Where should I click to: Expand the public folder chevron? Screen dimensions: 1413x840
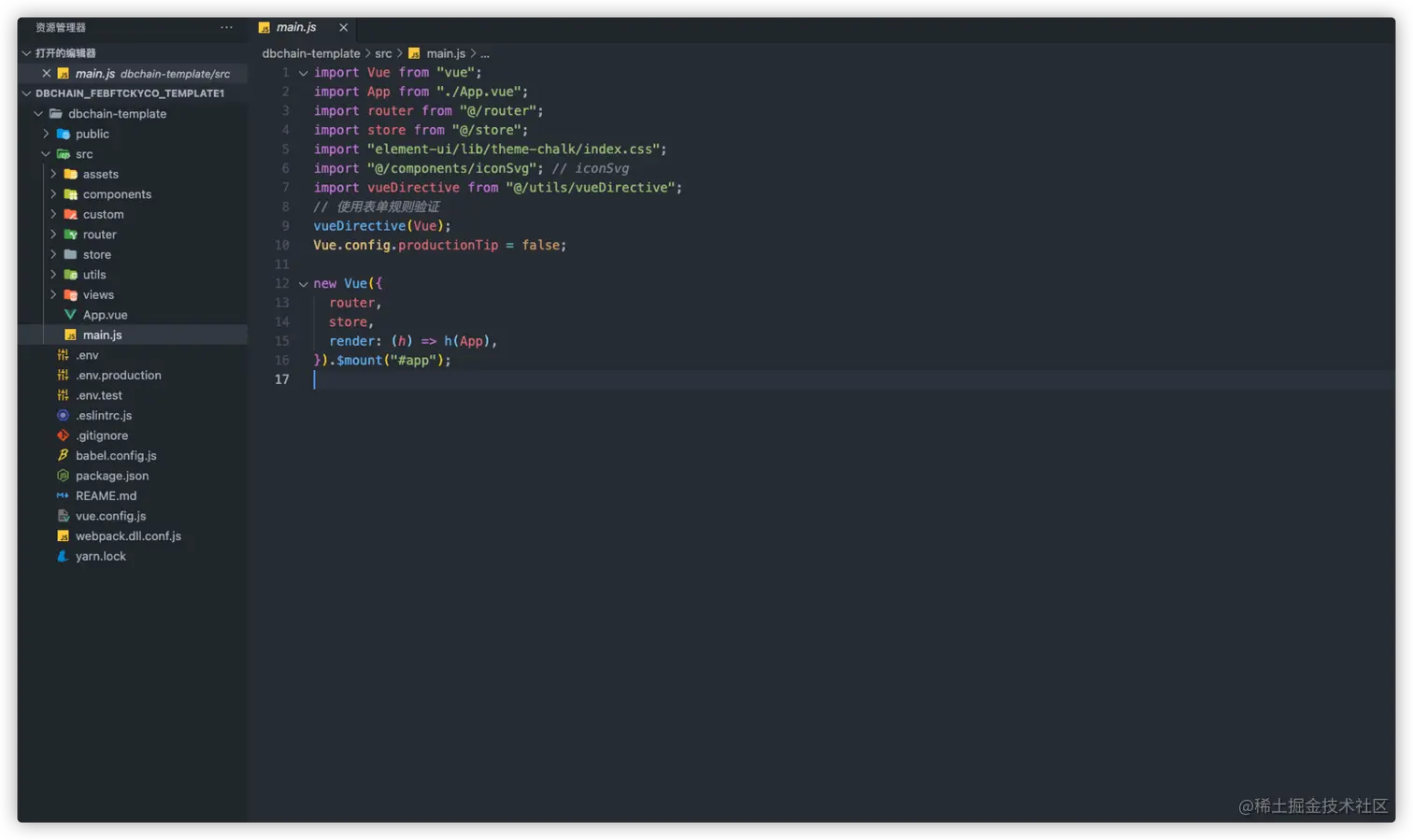46,134
